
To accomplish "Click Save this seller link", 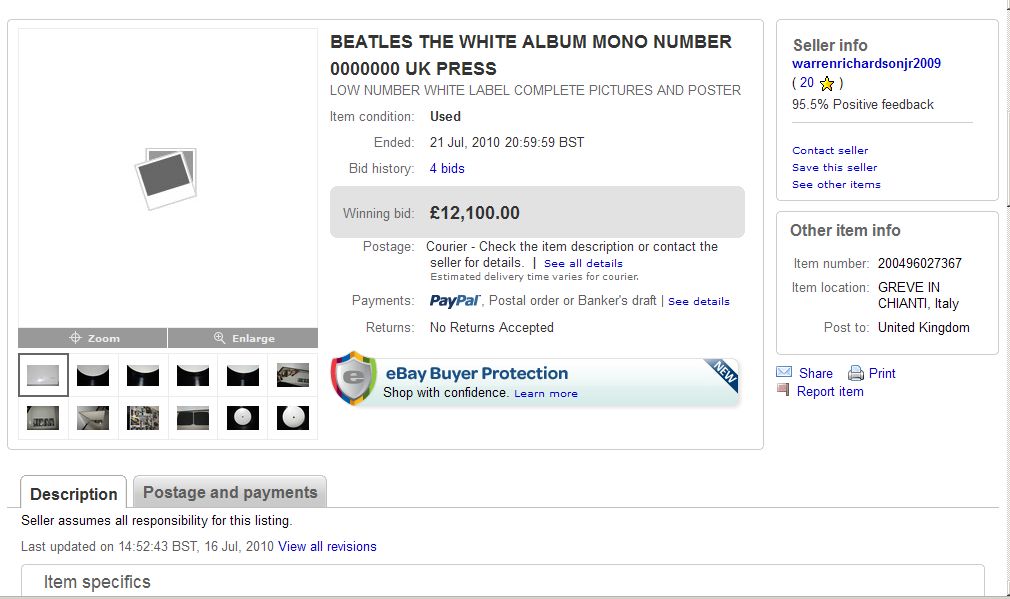I will click(834, 168).
